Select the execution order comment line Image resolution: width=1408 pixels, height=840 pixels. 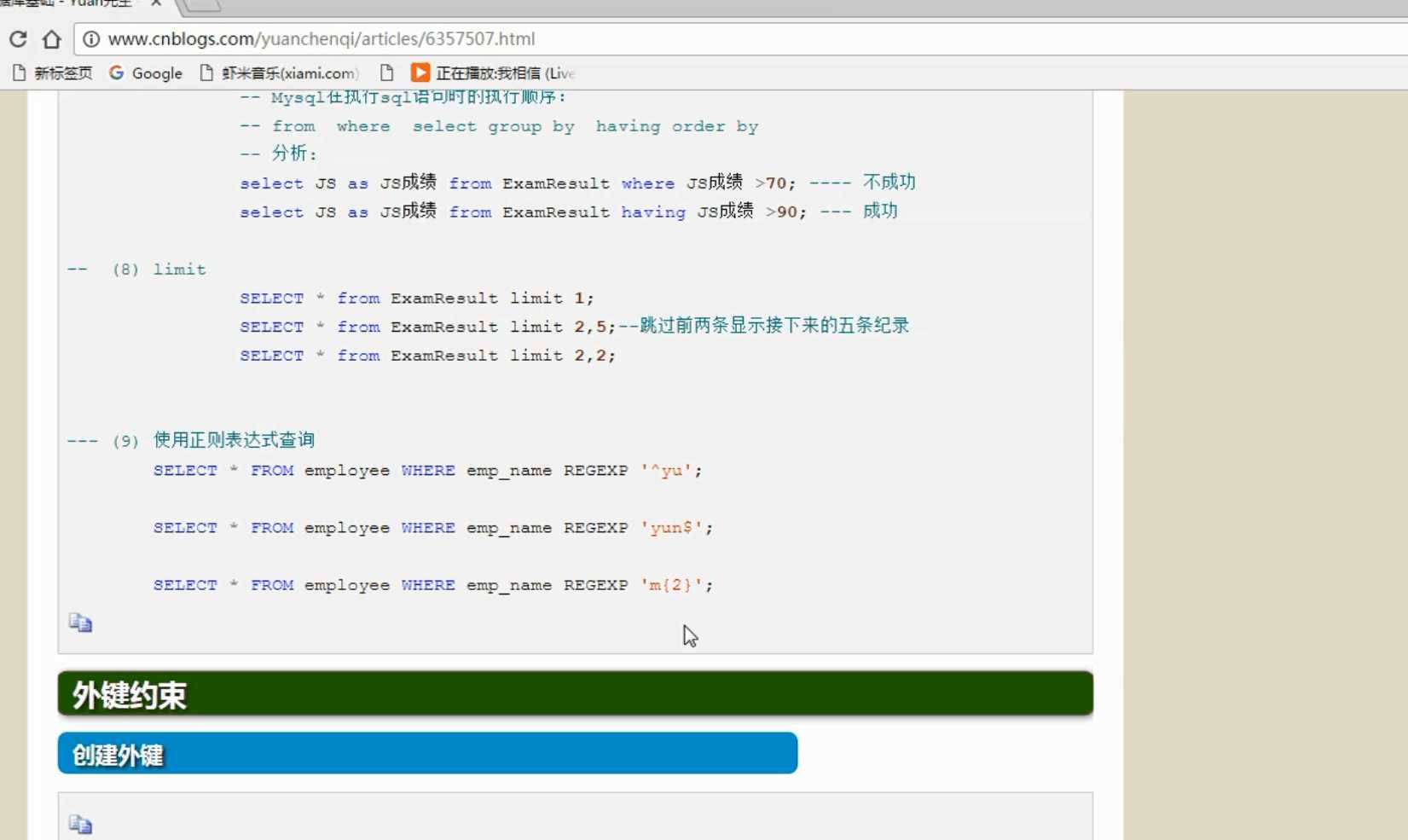[499, 126]
